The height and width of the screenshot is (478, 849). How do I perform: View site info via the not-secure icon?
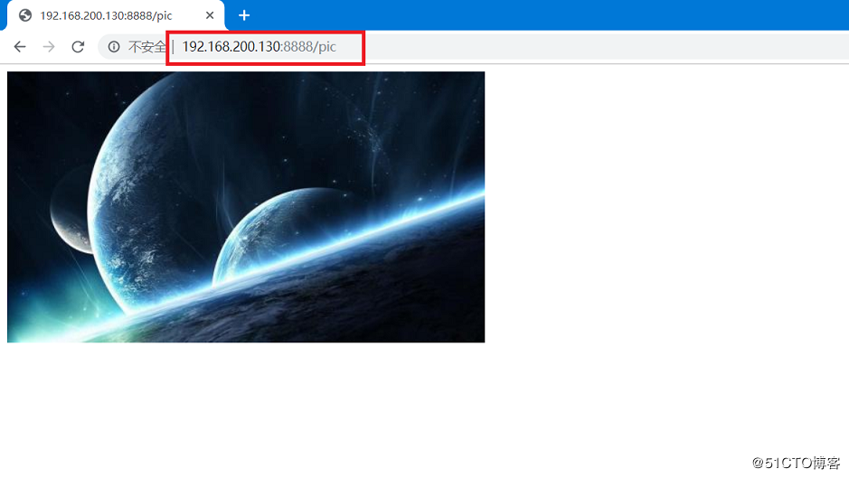click(114, 47)
